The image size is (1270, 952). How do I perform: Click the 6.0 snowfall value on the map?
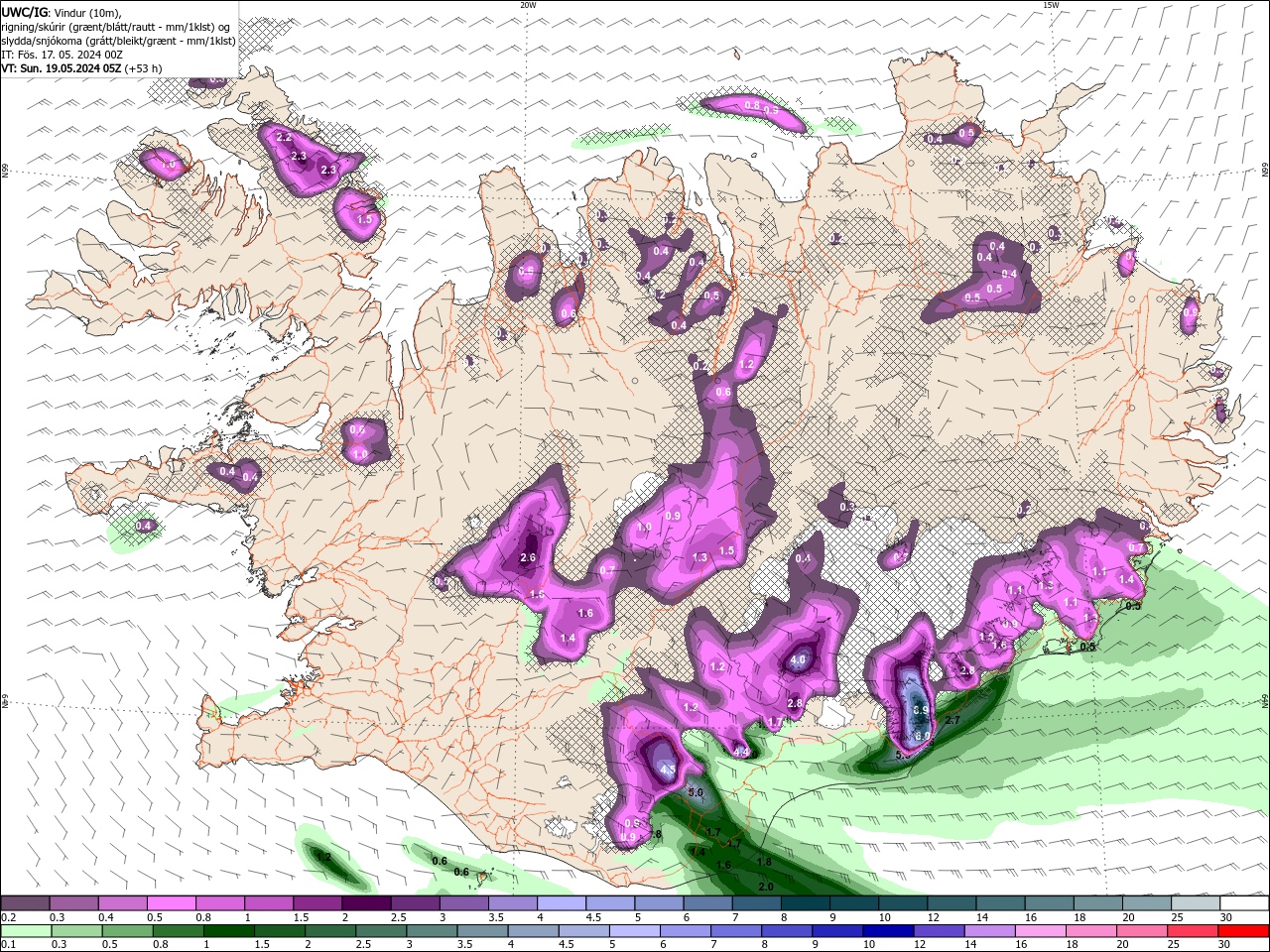(x=922, y=736)
